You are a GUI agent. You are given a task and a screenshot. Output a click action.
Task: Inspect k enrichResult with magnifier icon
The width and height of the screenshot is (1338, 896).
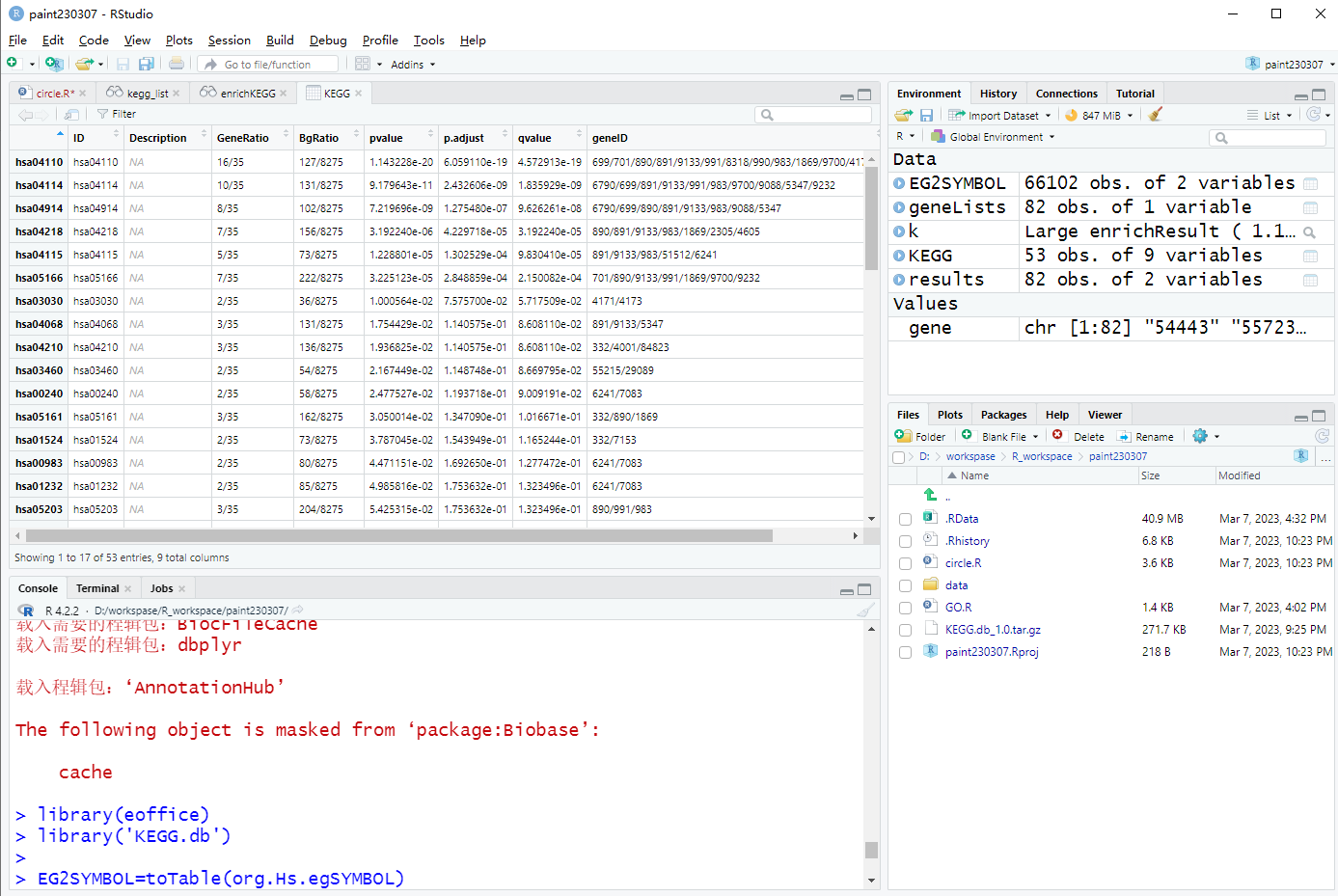(1309, 231)
